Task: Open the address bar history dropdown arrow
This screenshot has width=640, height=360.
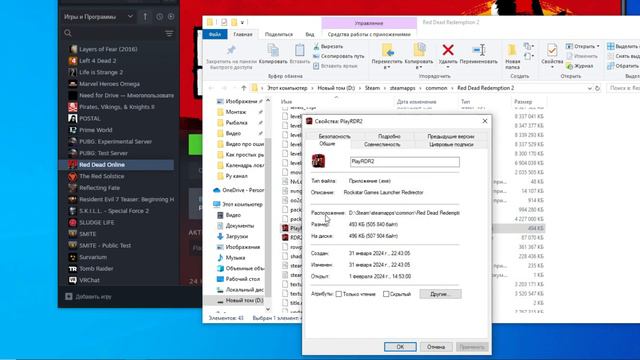Action: [x=589, y=88]
